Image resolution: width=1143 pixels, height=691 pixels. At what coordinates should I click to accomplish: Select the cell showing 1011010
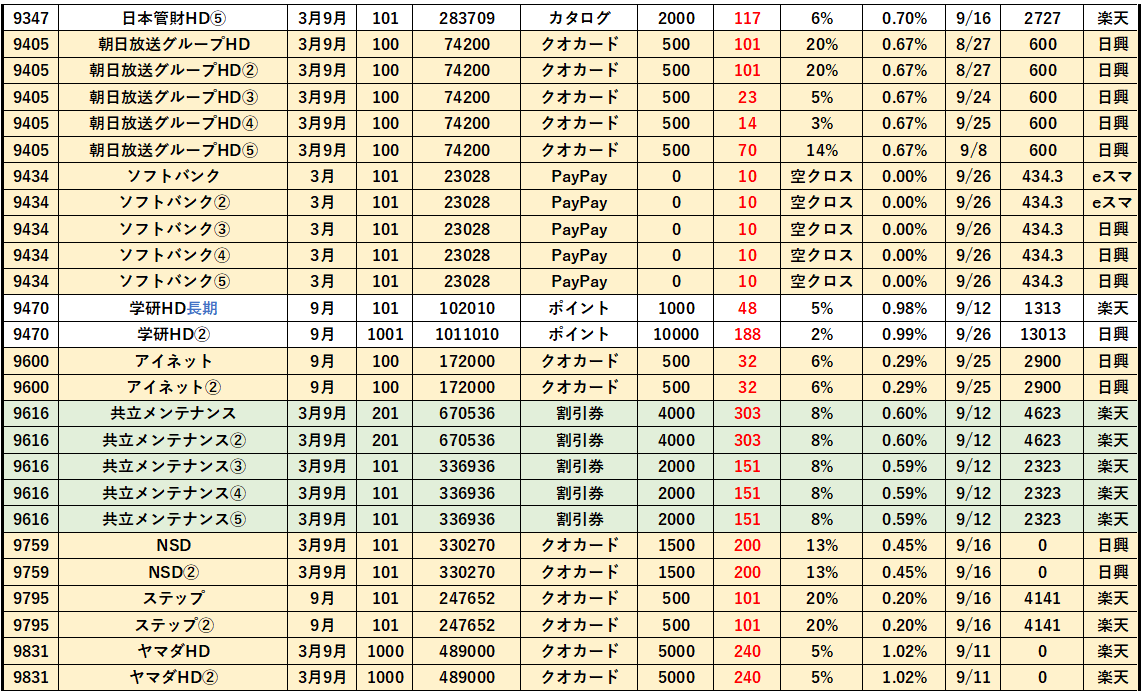pos(464,334)
